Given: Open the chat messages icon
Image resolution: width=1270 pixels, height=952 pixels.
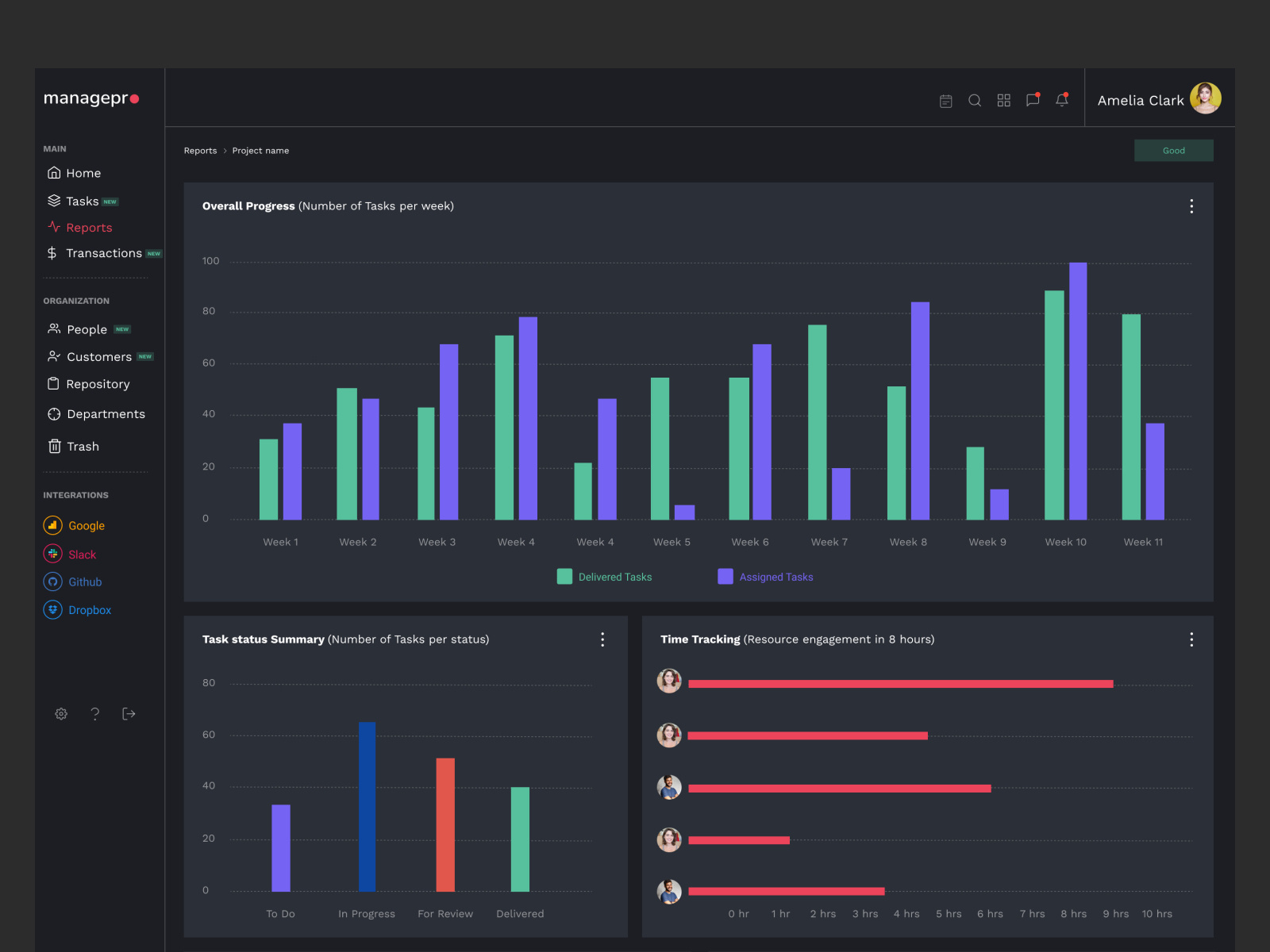Looking at the screenshot, I should click(x=1033, y=100).
